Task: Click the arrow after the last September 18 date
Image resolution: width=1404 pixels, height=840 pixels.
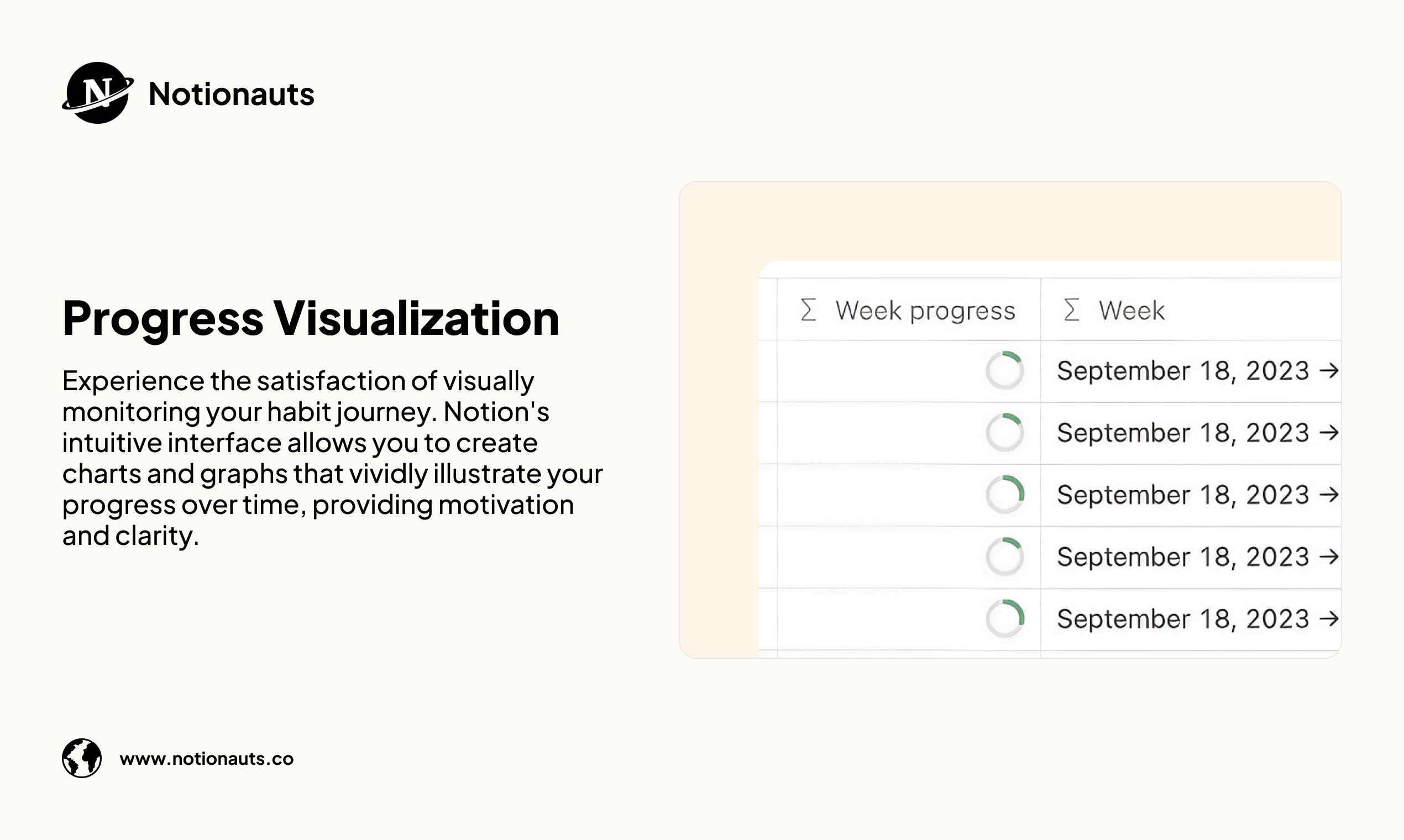Action: point(1329,620)
